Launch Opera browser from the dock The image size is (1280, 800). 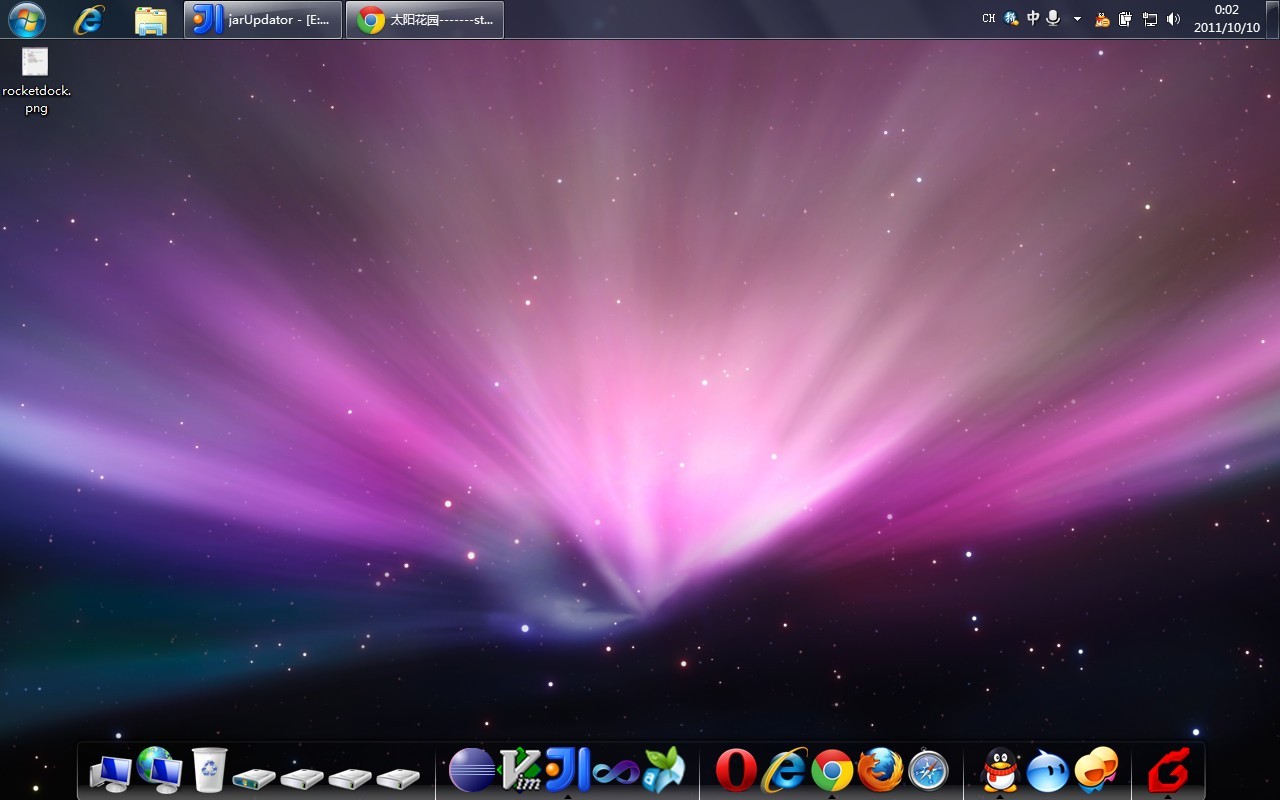tap(736, 770)
